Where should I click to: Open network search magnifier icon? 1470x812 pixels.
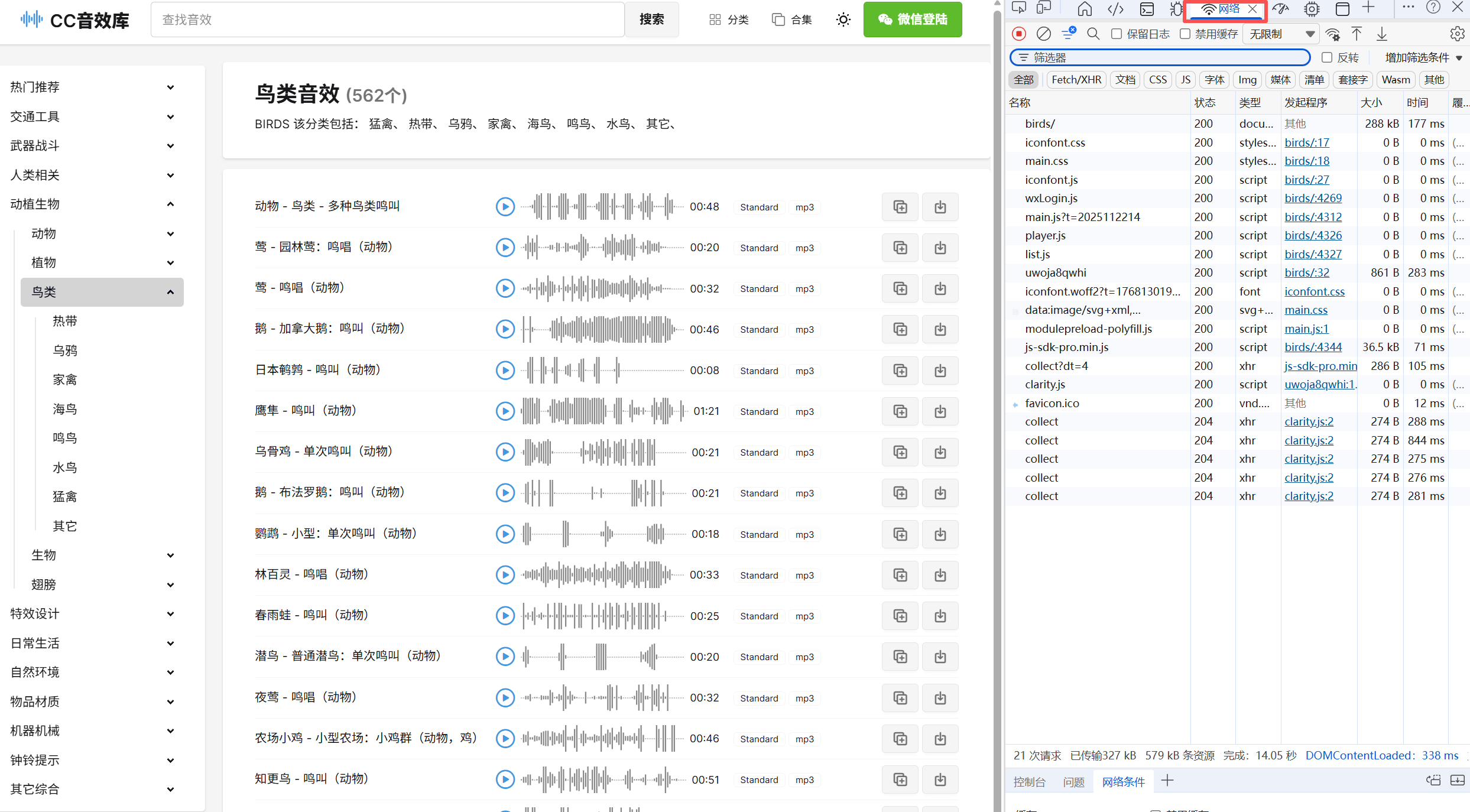point(1093,34)
